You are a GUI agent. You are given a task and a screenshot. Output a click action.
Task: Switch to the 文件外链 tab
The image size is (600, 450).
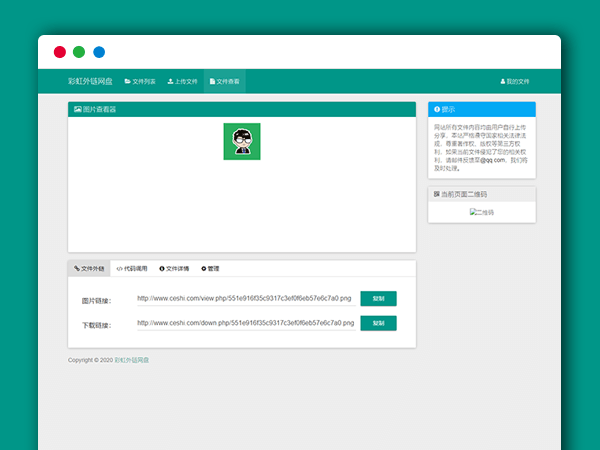(89, 269)
